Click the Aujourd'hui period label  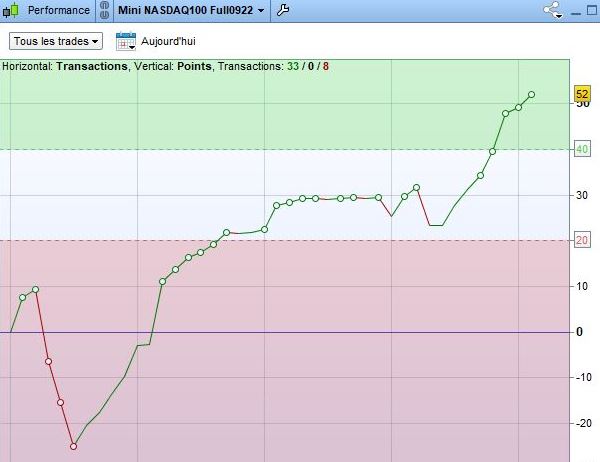click(x=168, y=41)
